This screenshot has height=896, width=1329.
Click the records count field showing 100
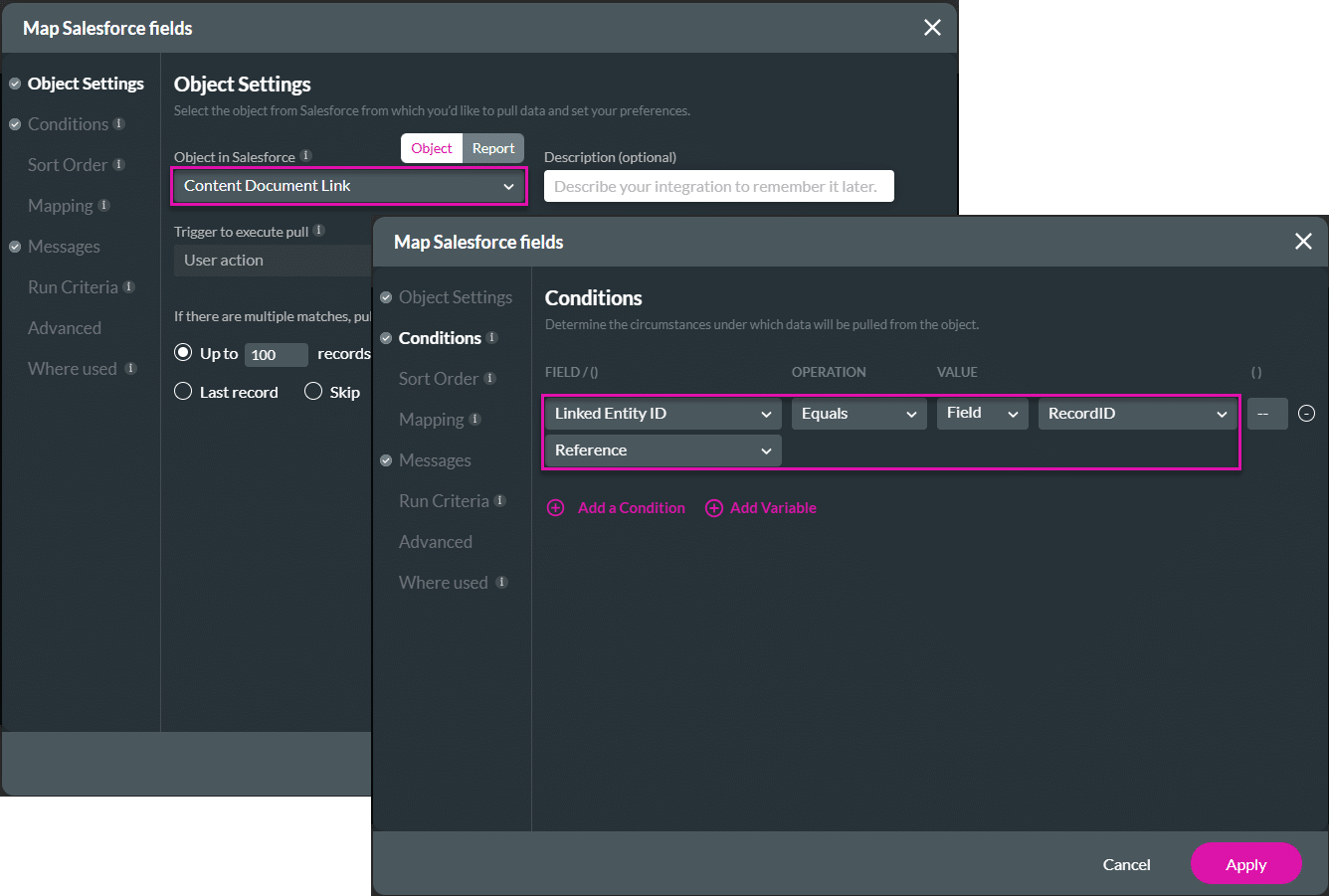tap(277, 355)
